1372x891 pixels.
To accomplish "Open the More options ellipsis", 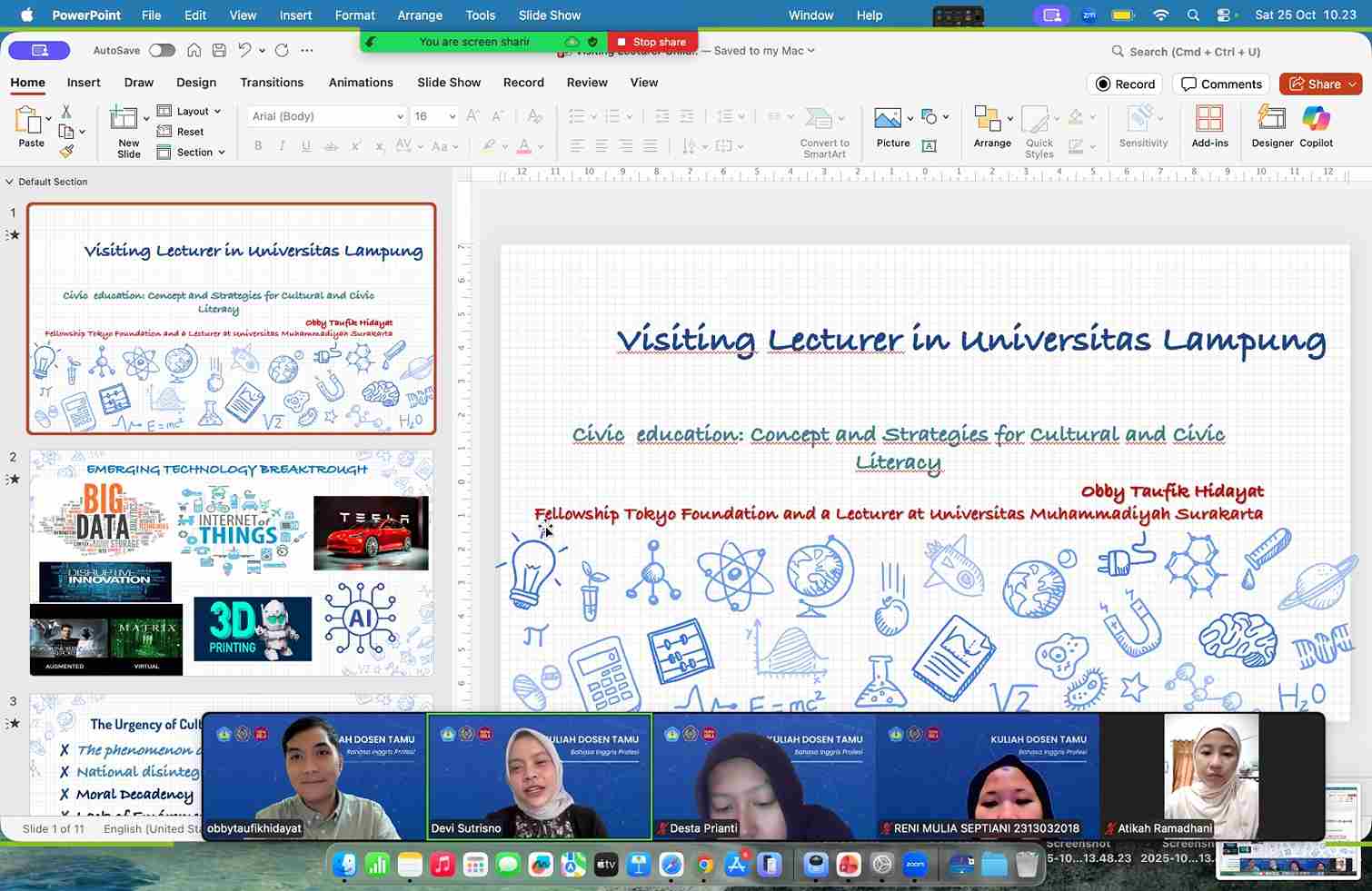I will pos(307,51).
